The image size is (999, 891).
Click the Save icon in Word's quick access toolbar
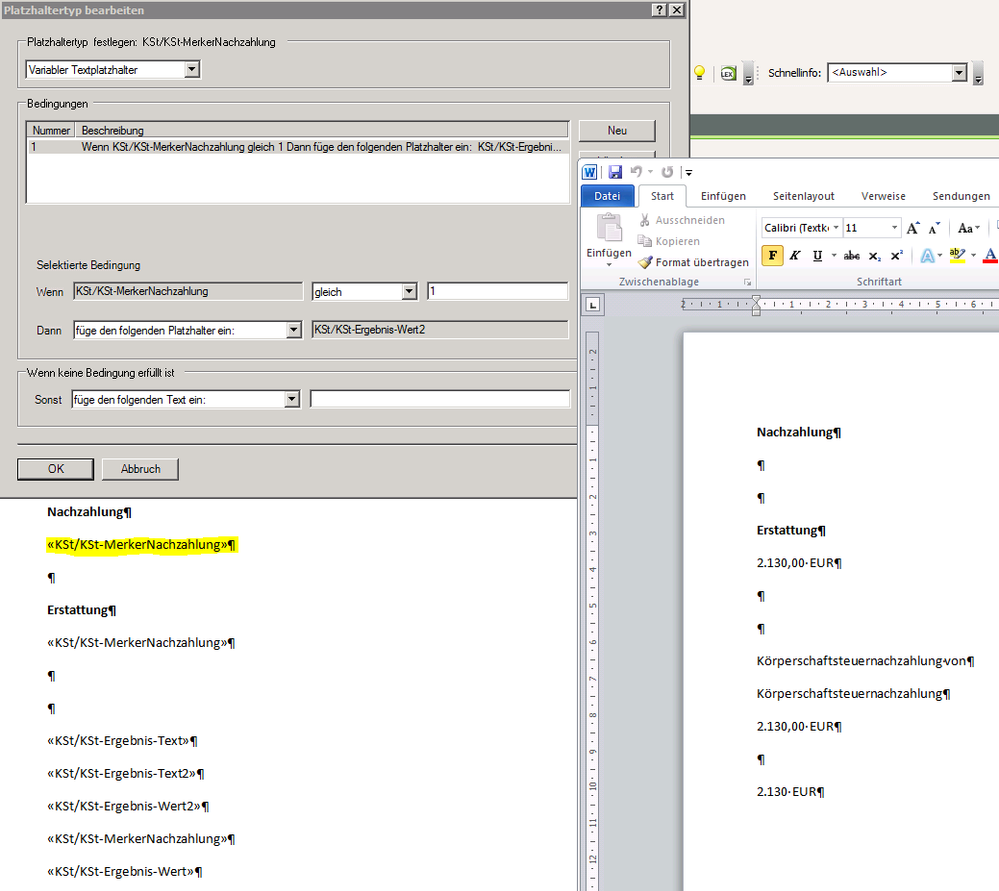click(x=615, y=172)
